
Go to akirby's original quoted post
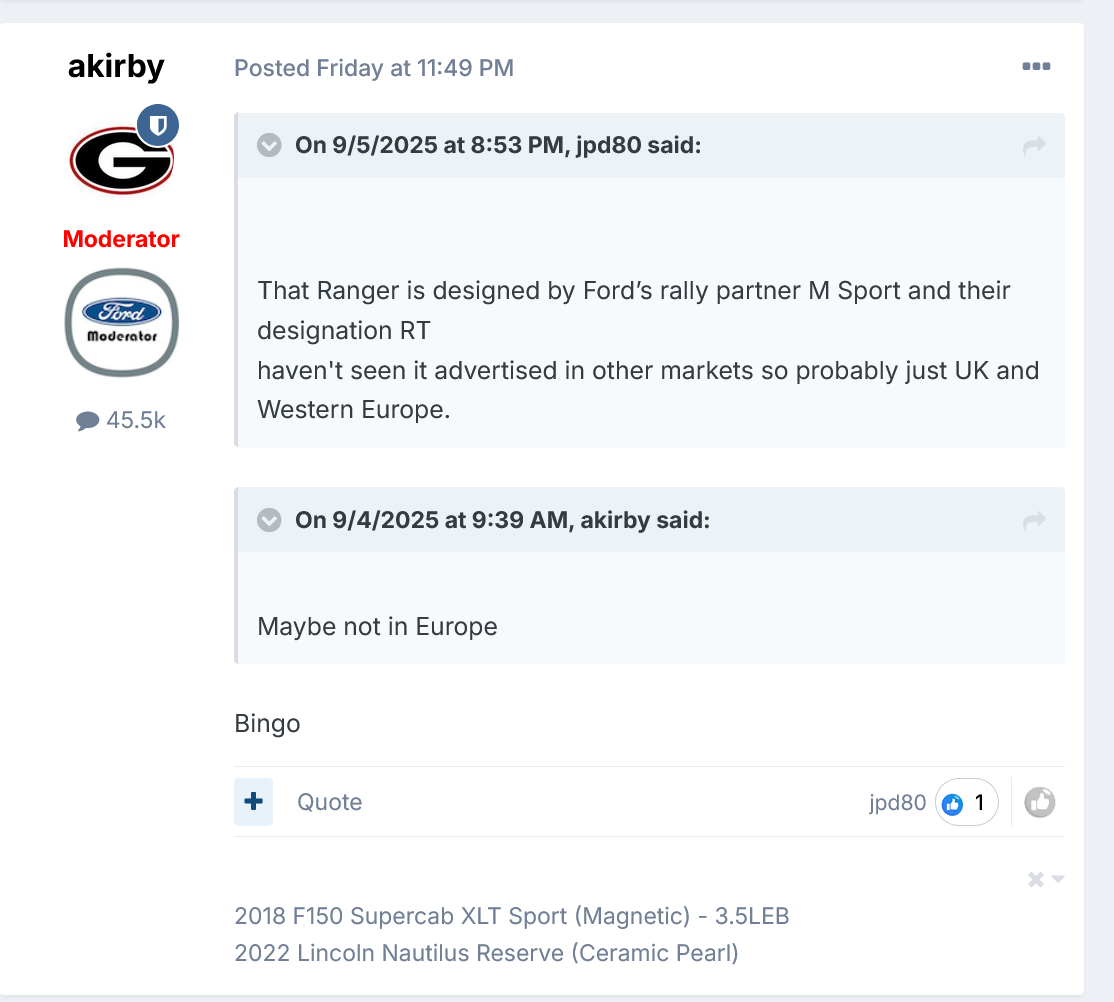[1034, 520]
